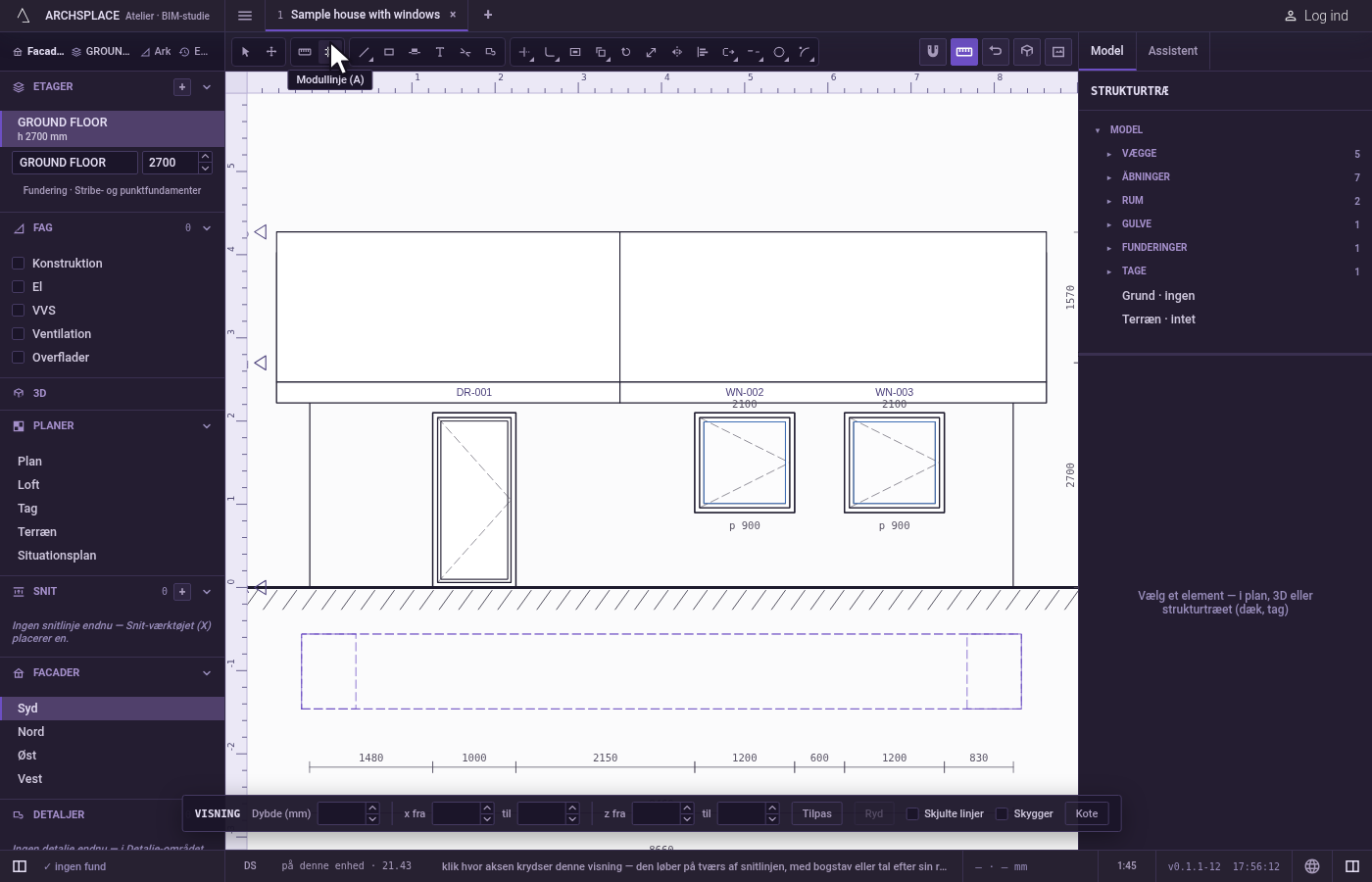Select the text tool

440,52
